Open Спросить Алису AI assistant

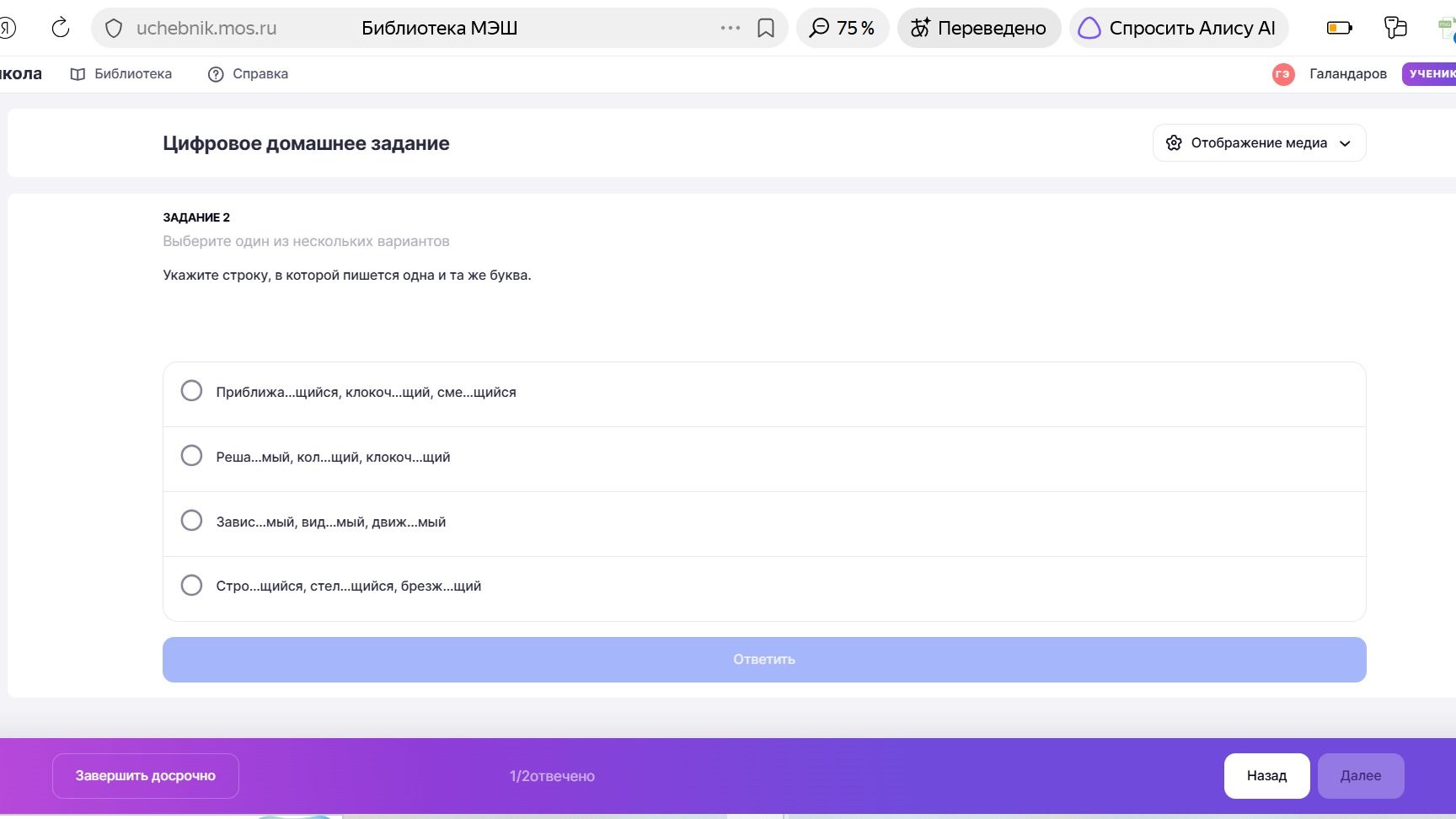[x=1178, y=28]
